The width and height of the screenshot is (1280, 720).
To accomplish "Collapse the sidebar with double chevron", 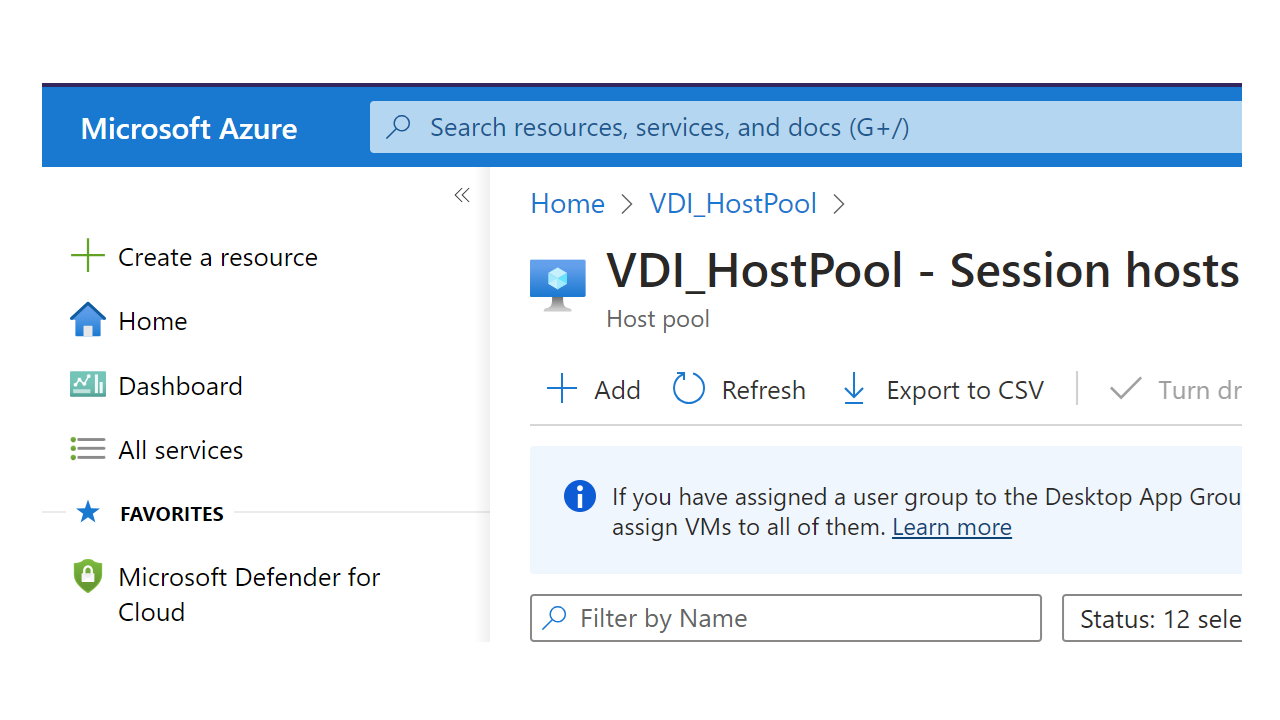I will pyautogui.click(x=462, y=196).
